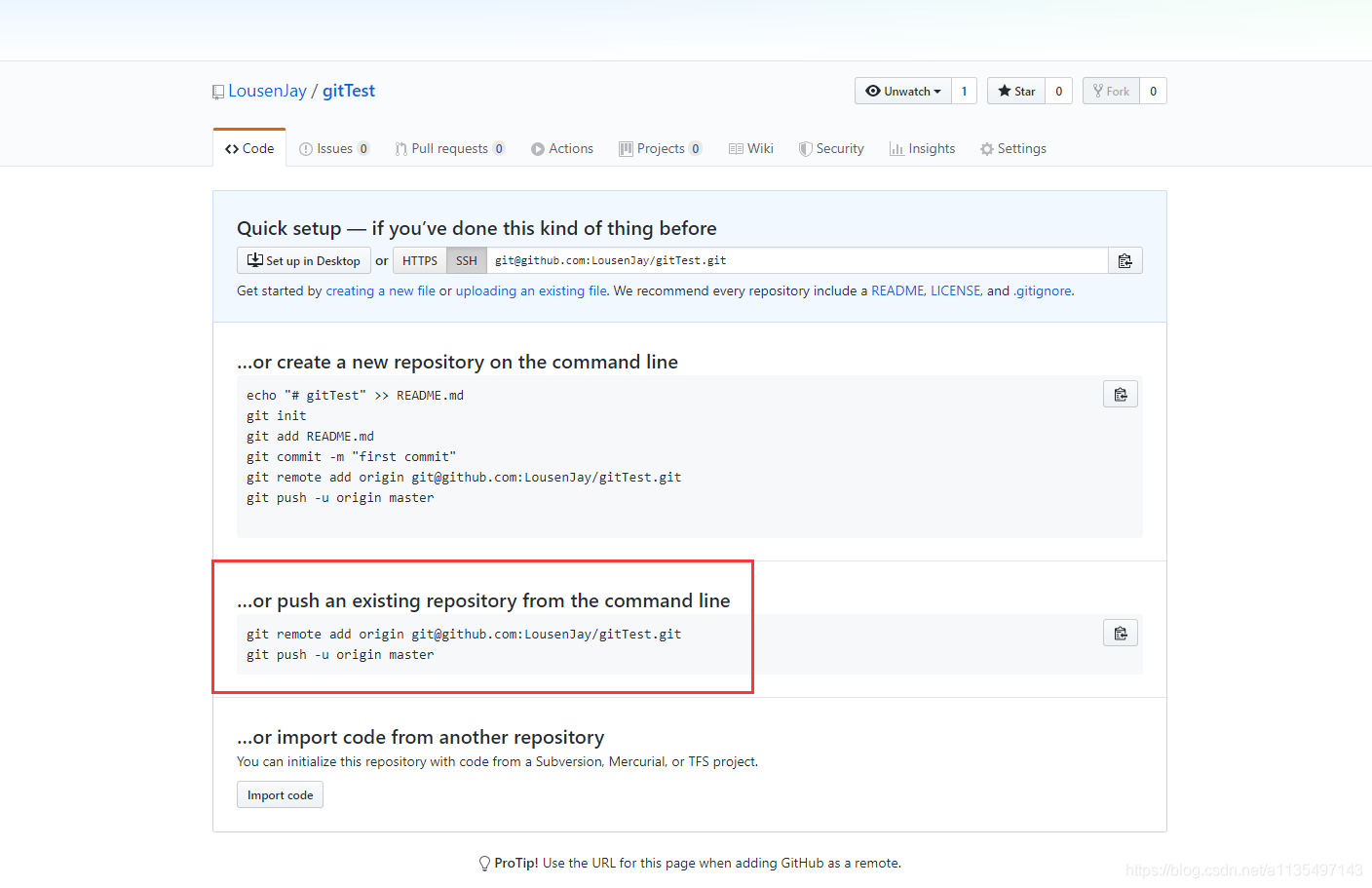Switch to the Issues tab
The width and height of the screenshot is (1372, 888).
click(x=334, y=148)
